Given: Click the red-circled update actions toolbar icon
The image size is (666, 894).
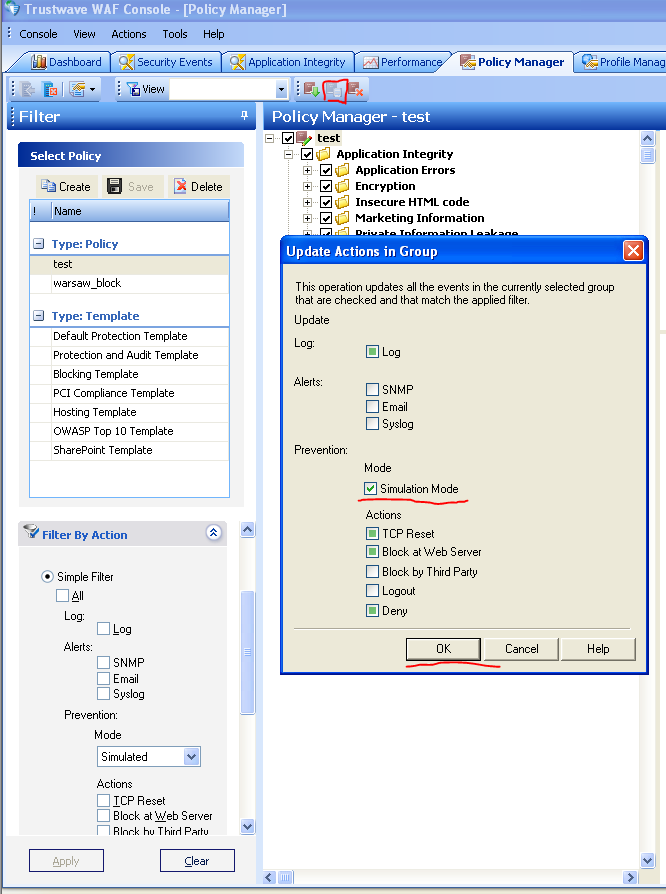Looking at the screenshot, I should pos(334,90).
